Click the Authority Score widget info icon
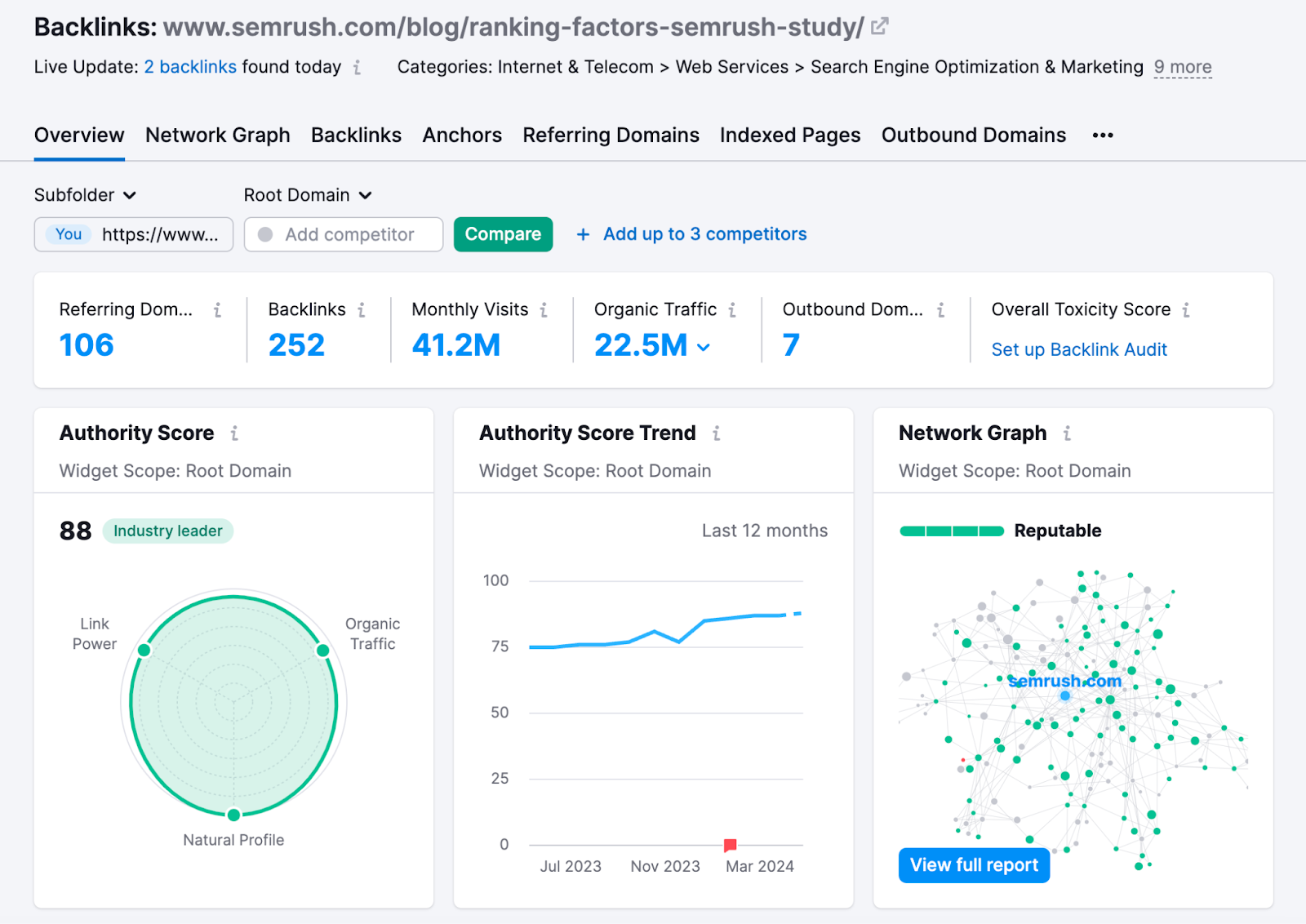The image size is (1306, 924). 233,433
